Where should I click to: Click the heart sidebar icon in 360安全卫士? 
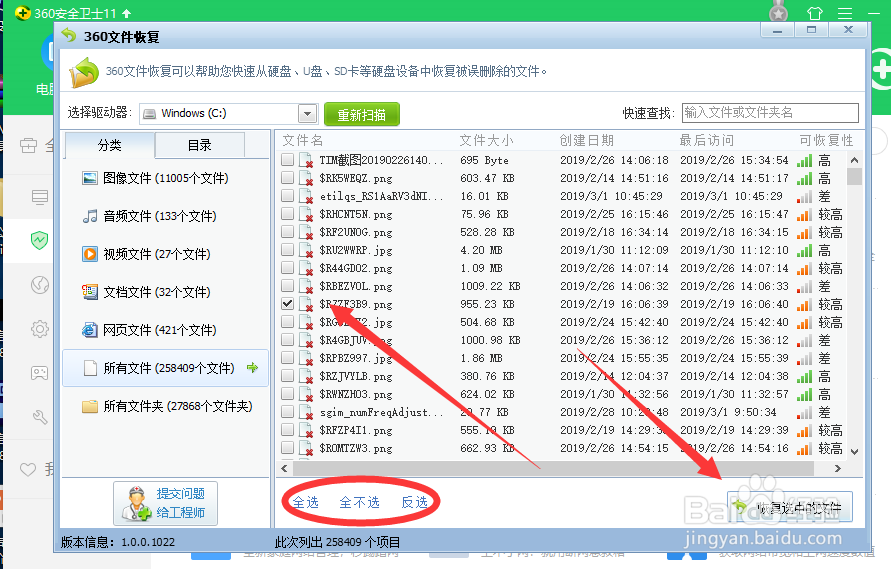click(28, 470)
